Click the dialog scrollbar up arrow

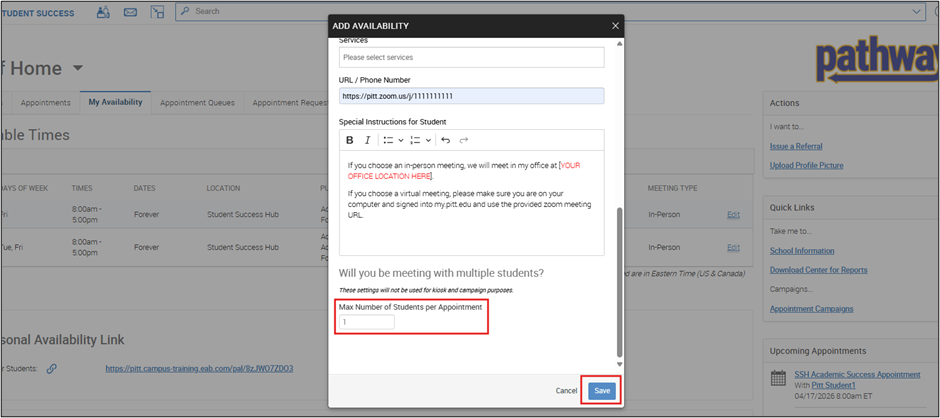pos(619,44)
